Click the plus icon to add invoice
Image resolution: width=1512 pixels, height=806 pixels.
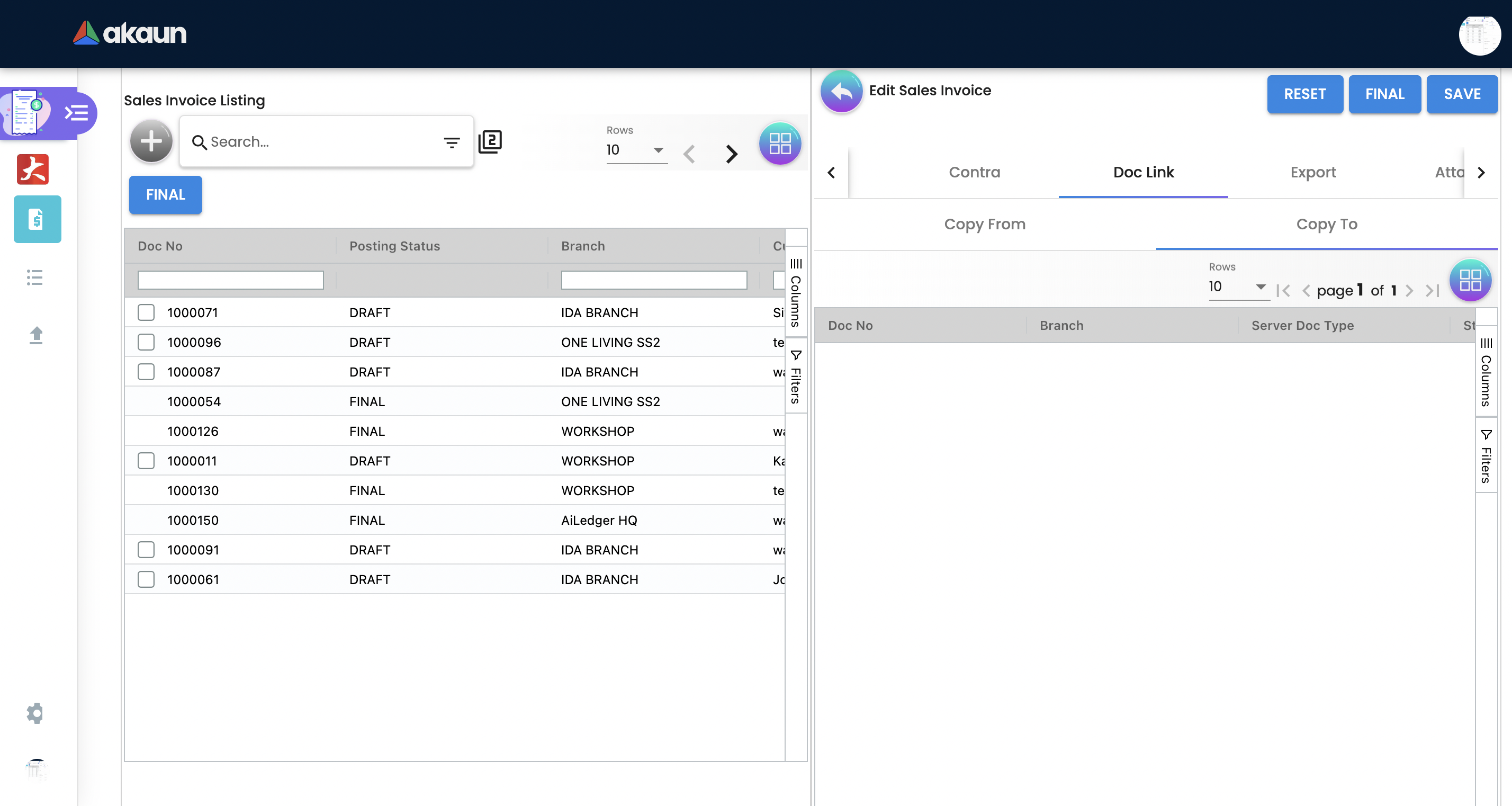[151, 141]
